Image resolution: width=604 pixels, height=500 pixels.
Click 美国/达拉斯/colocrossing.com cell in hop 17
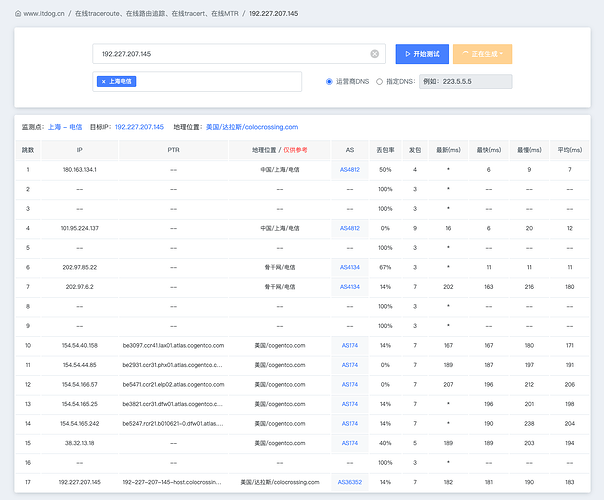coord(280,482)
